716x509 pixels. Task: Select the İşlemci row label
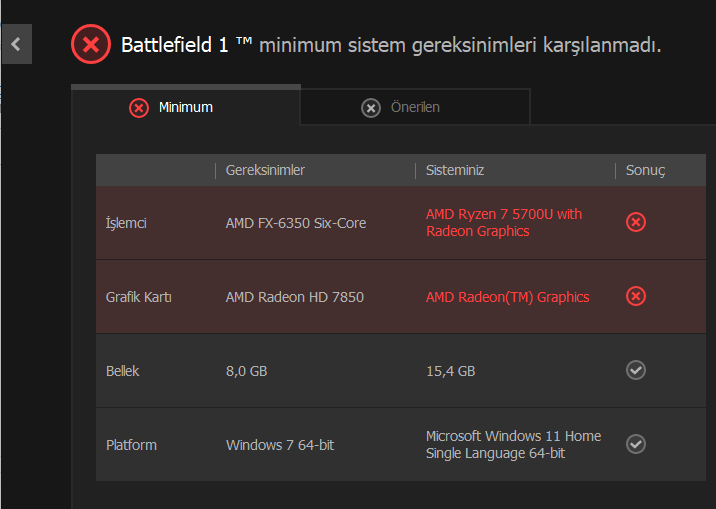coord(126,223)
